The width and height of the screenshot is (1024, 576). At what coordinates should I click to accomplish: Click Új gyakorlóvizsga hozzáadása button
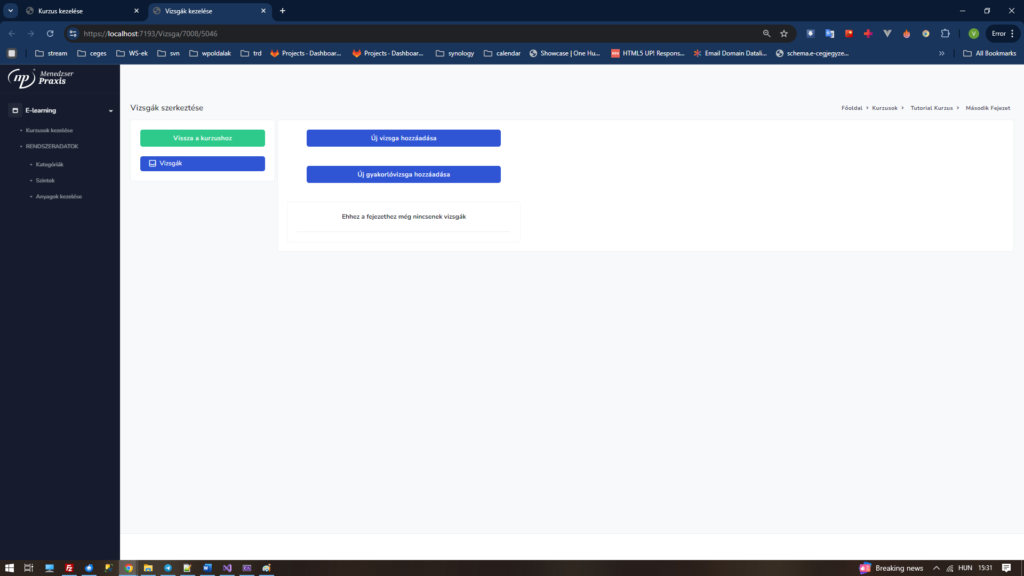tap(403, 174)
